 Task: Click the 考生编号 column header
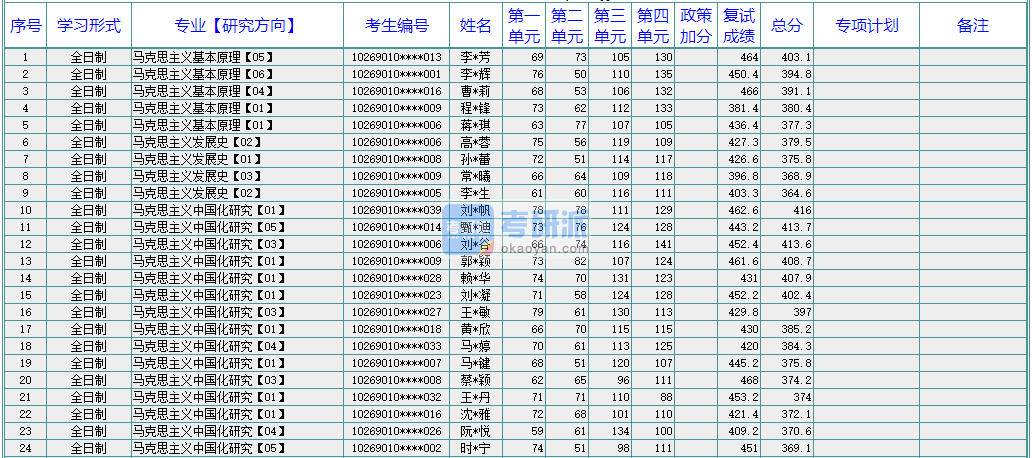396,26
